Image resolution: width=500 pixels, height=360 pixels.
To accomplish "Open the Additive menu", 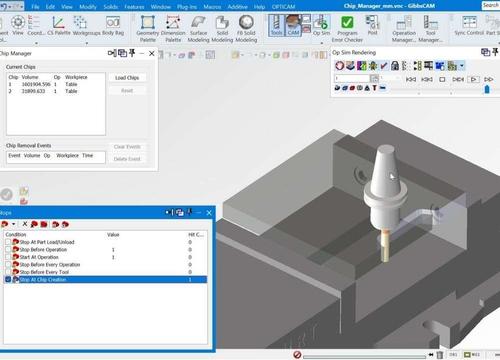I will coord(237,7).
